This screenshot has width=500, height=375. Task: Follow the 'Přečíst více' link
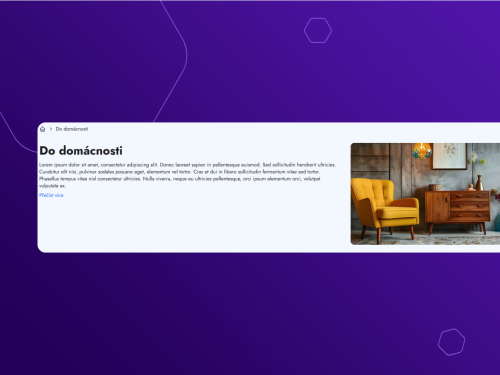click(x=51, y=195)
